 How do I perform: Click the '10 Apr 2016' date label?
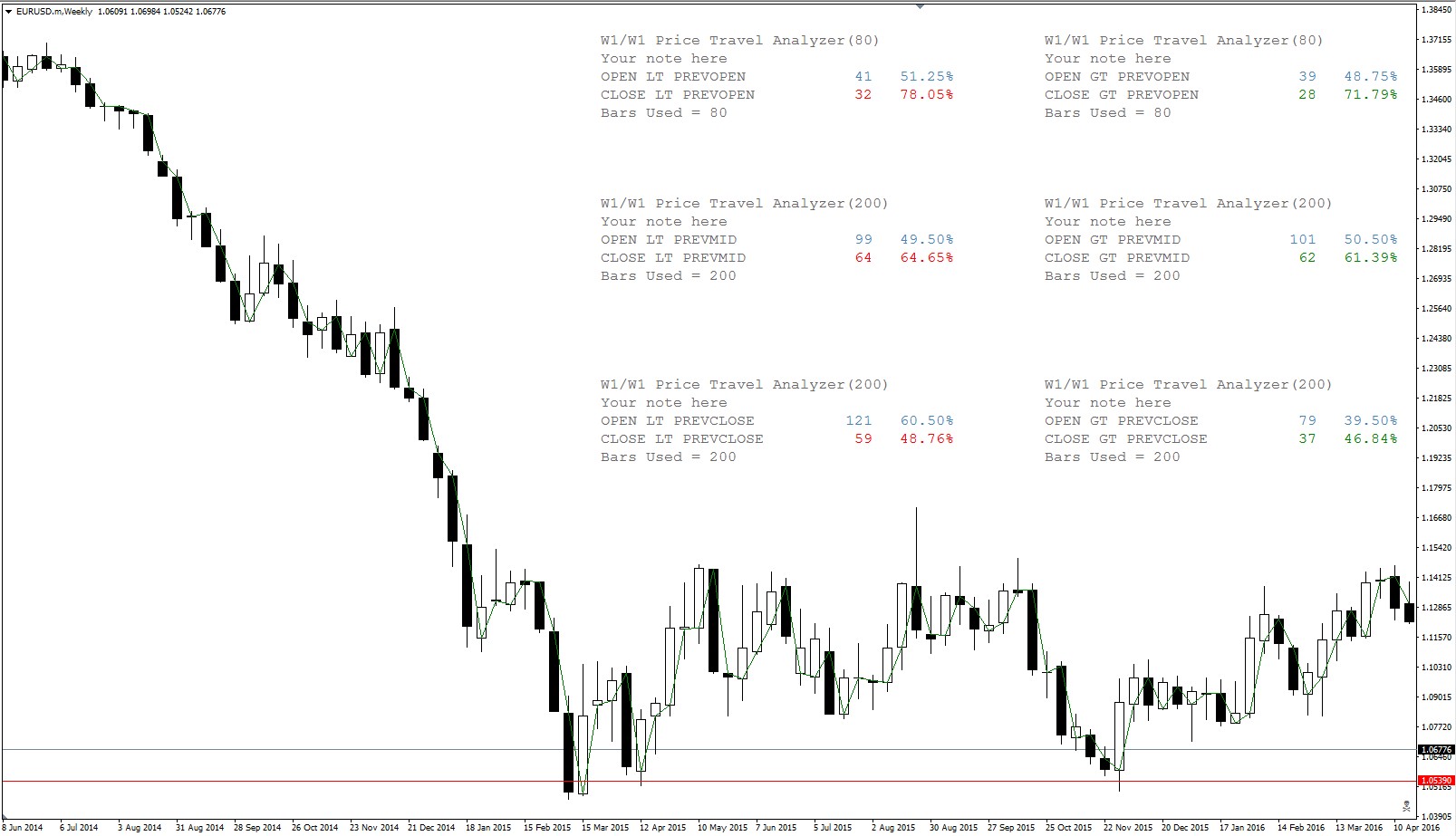(x=1417, y=828)
